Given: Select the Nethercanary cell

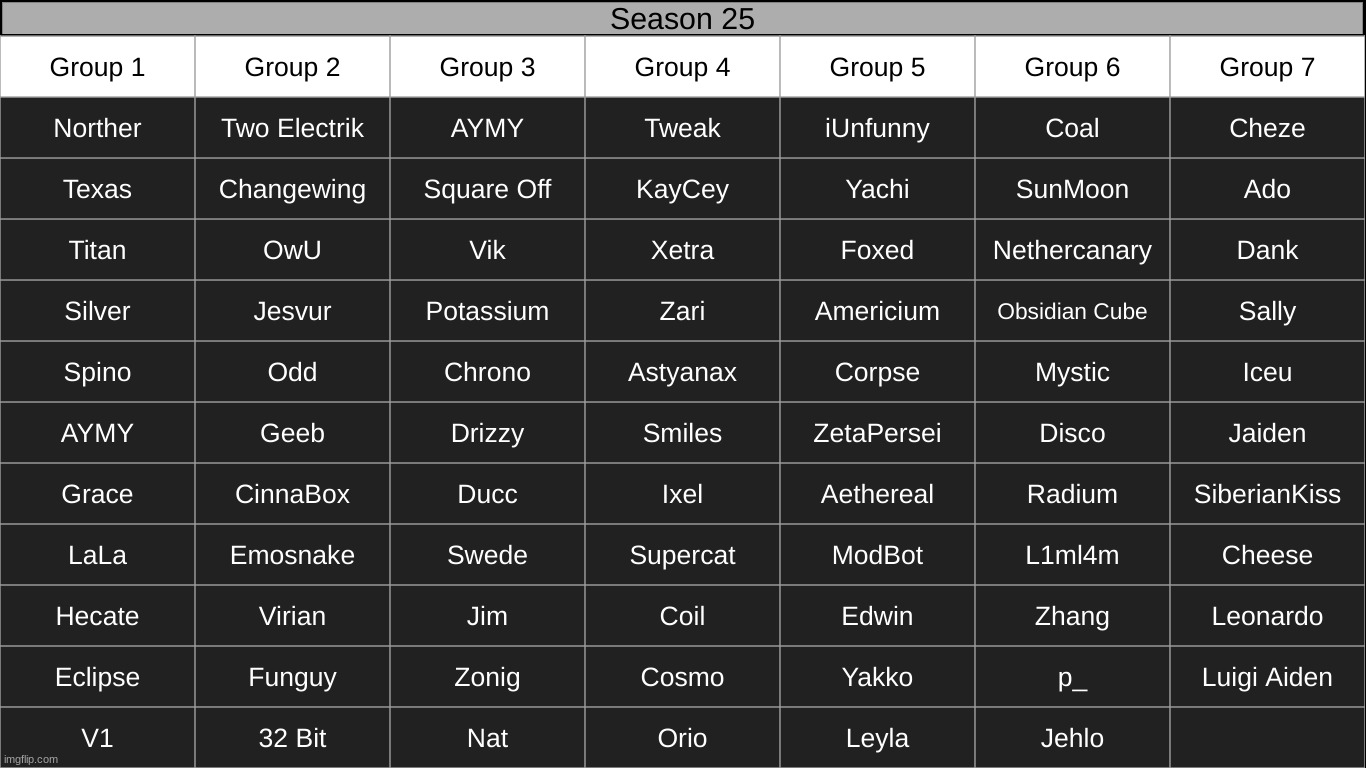Looking at the screenshot, I should click(x=1072, y=250).
